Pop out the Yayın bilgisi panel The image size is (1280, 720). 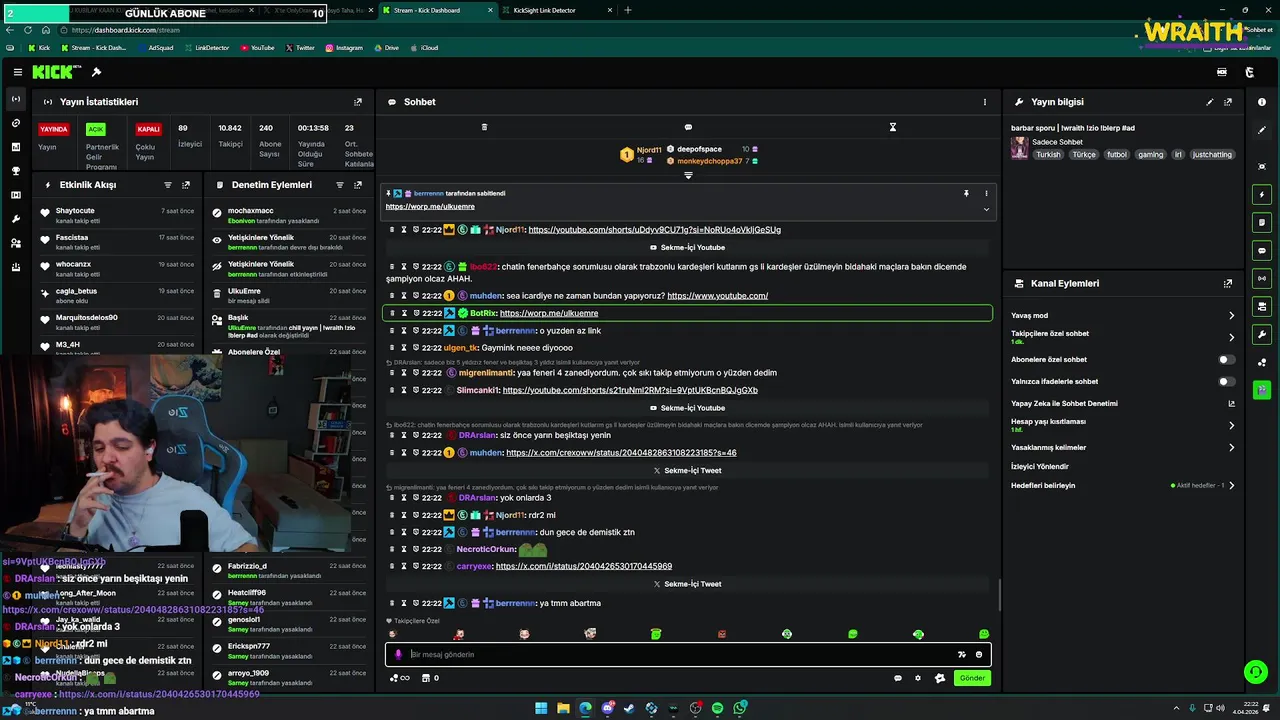(x=1228, y=102)
